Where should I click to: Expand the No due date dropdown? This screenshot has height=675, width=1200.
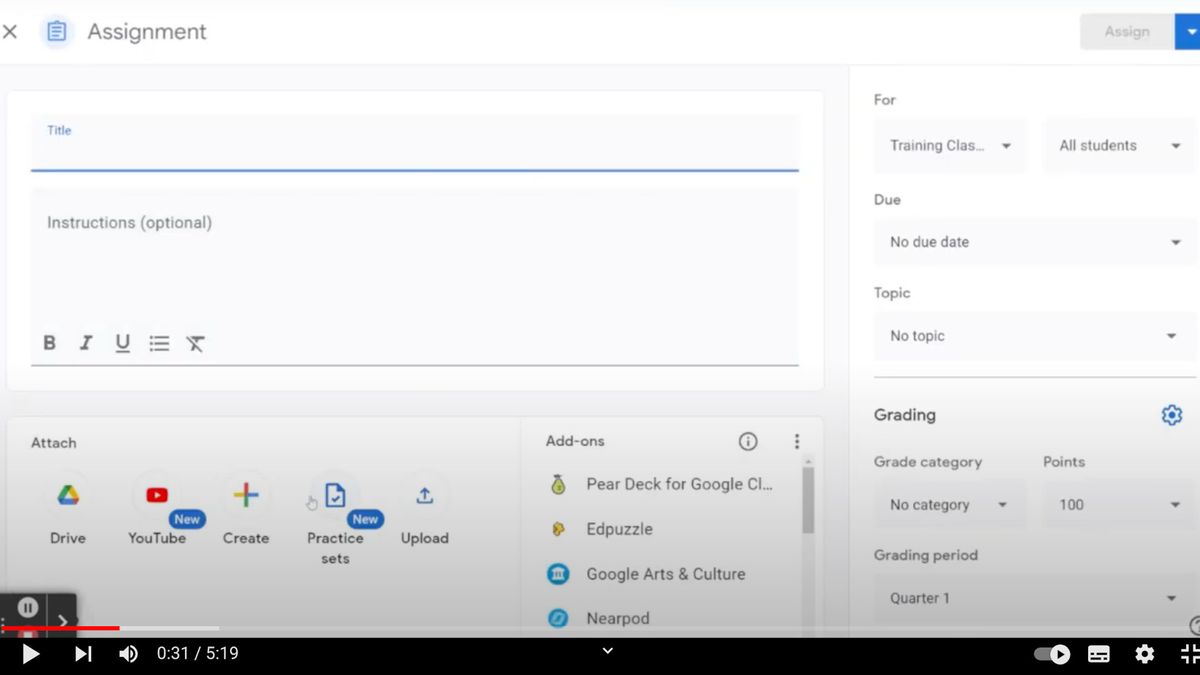(x=1034, y=242)
